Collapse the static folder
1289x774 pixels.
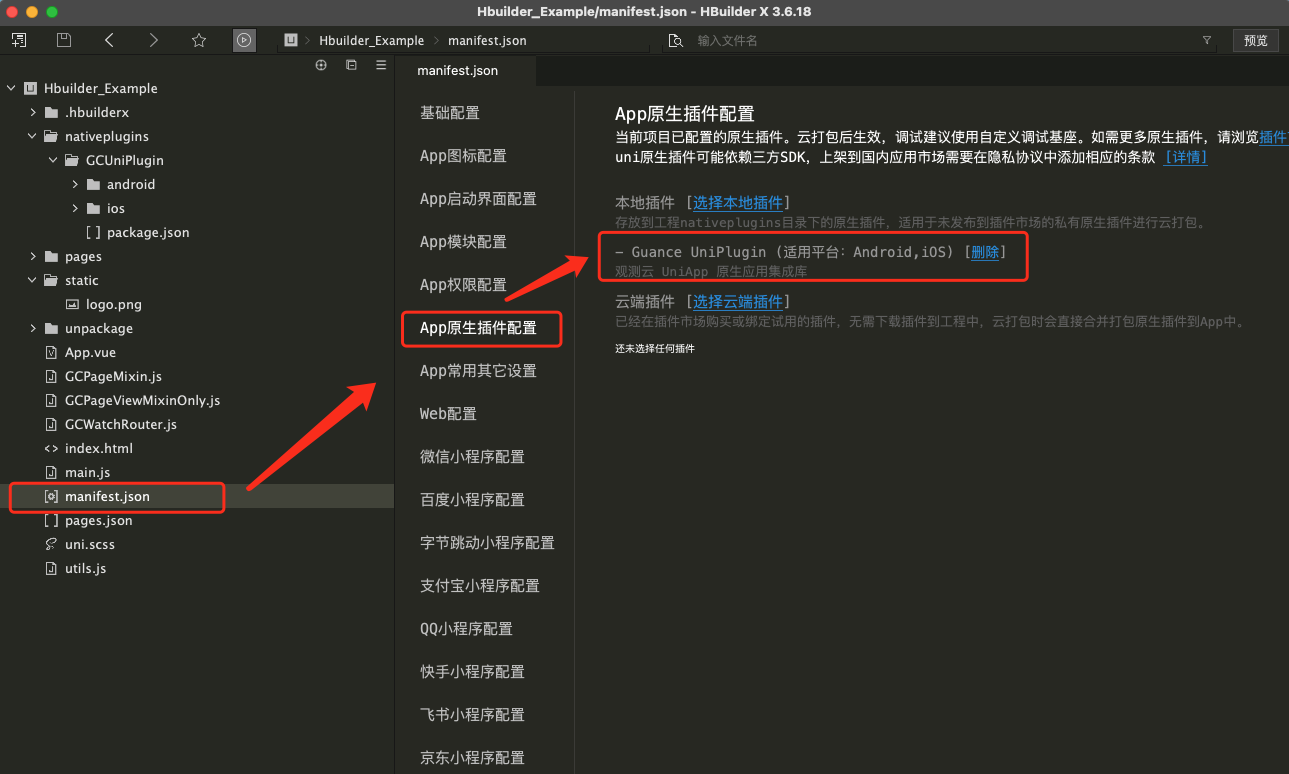click(x=33, y=280)
